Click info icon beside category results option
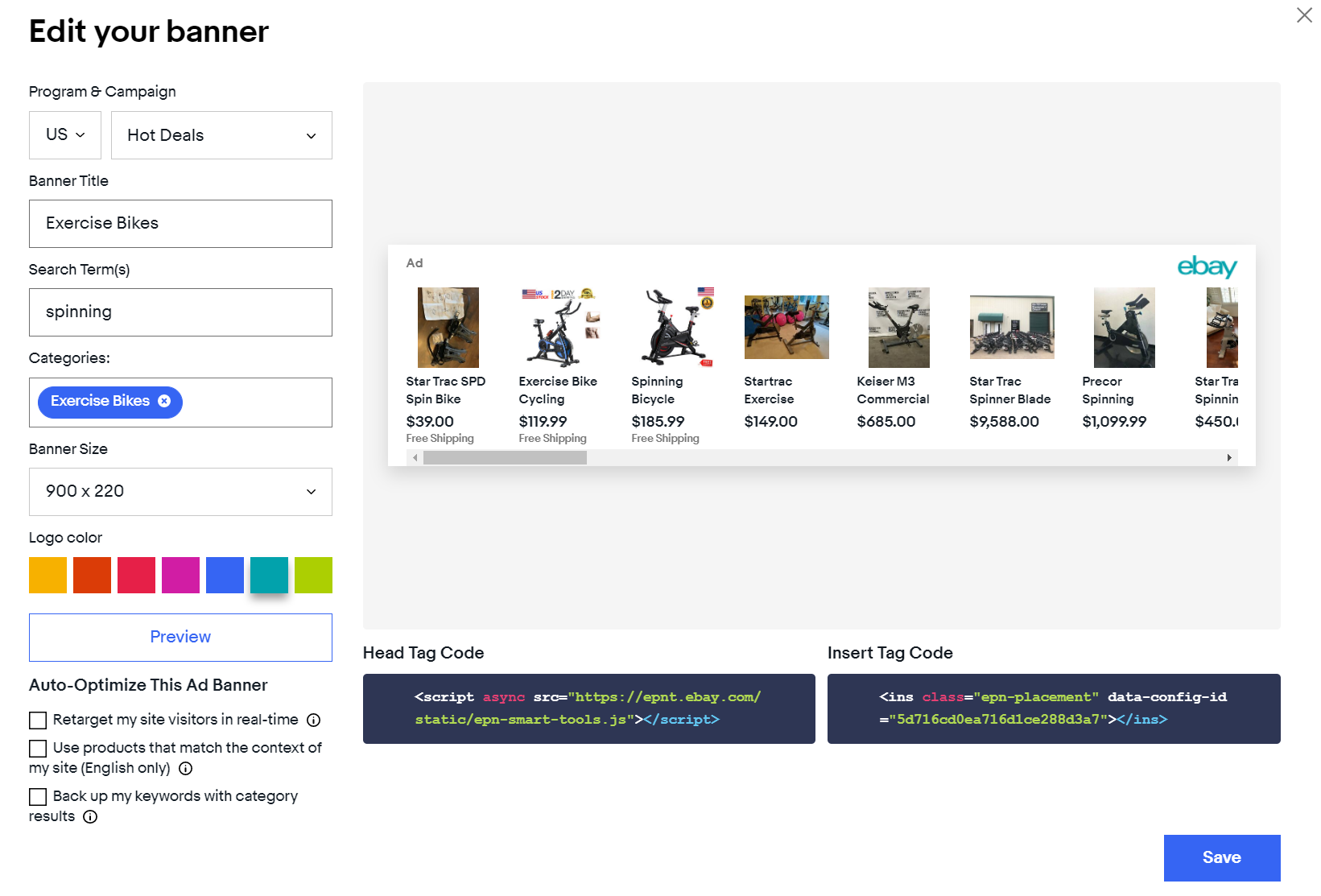 point(90,817)
